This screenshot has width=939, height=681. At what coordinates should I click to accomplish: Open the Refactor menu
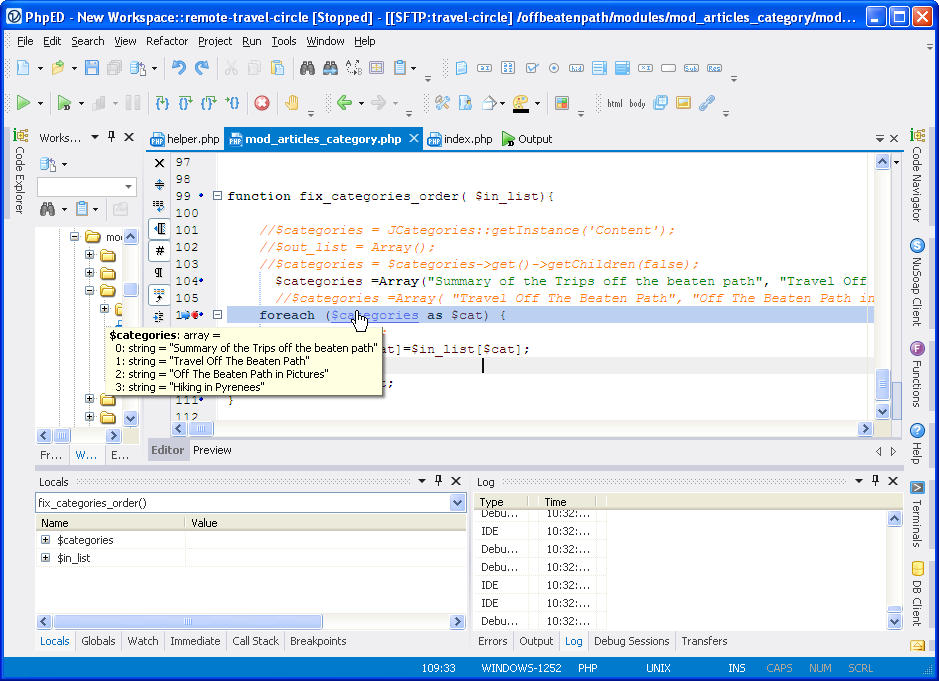click(166, 41)
